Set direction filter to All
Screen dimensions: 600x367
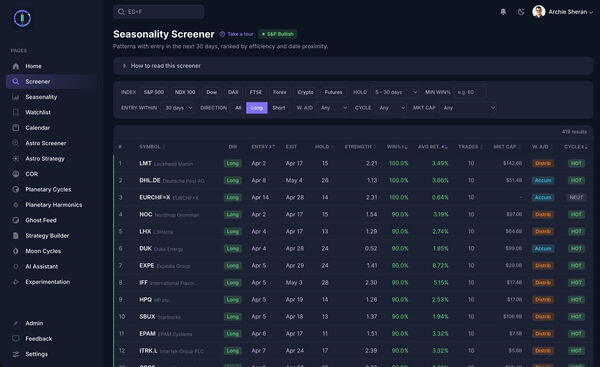coord(238,108)
